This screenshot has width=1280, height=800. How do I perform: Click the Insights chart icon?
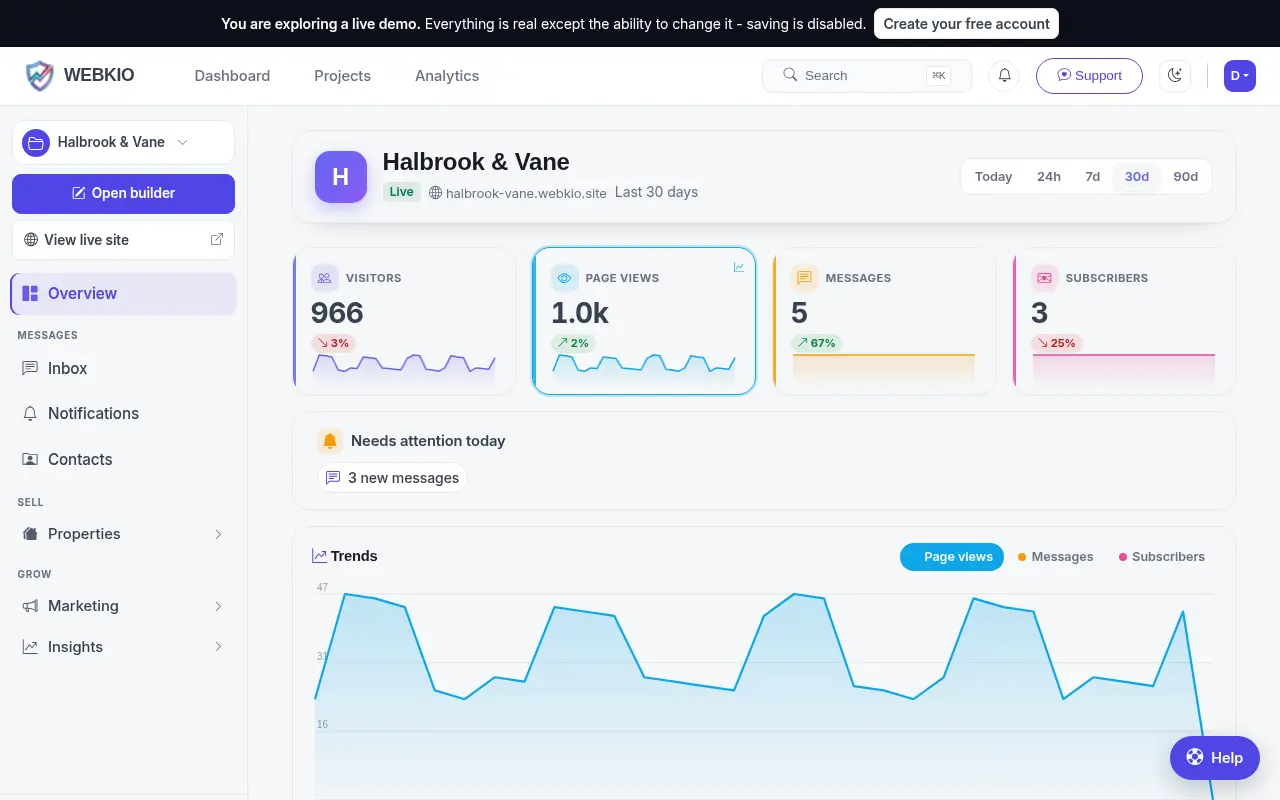click(30, 647)
